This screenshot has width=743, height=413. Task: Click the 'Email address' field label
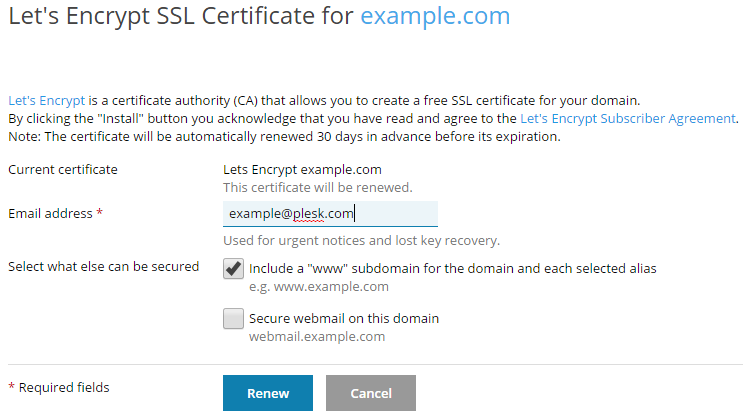pyautogui.click(x=52, y=213)
